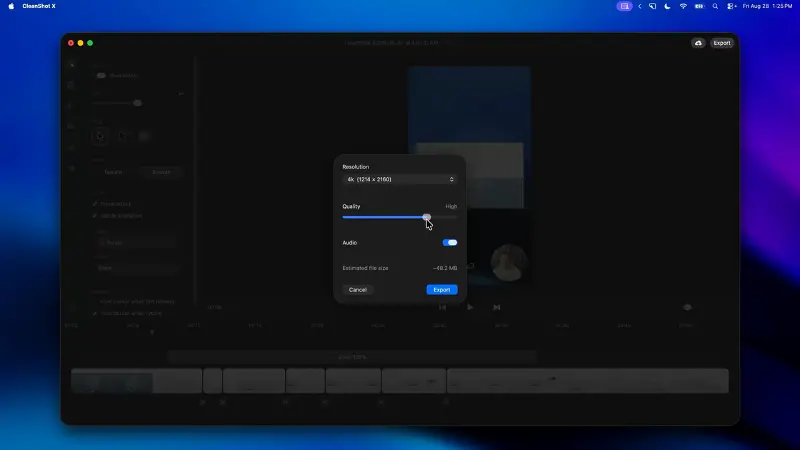
Task: Click the battery status icon
Action: pyautogui.click(x=699, y=6)
